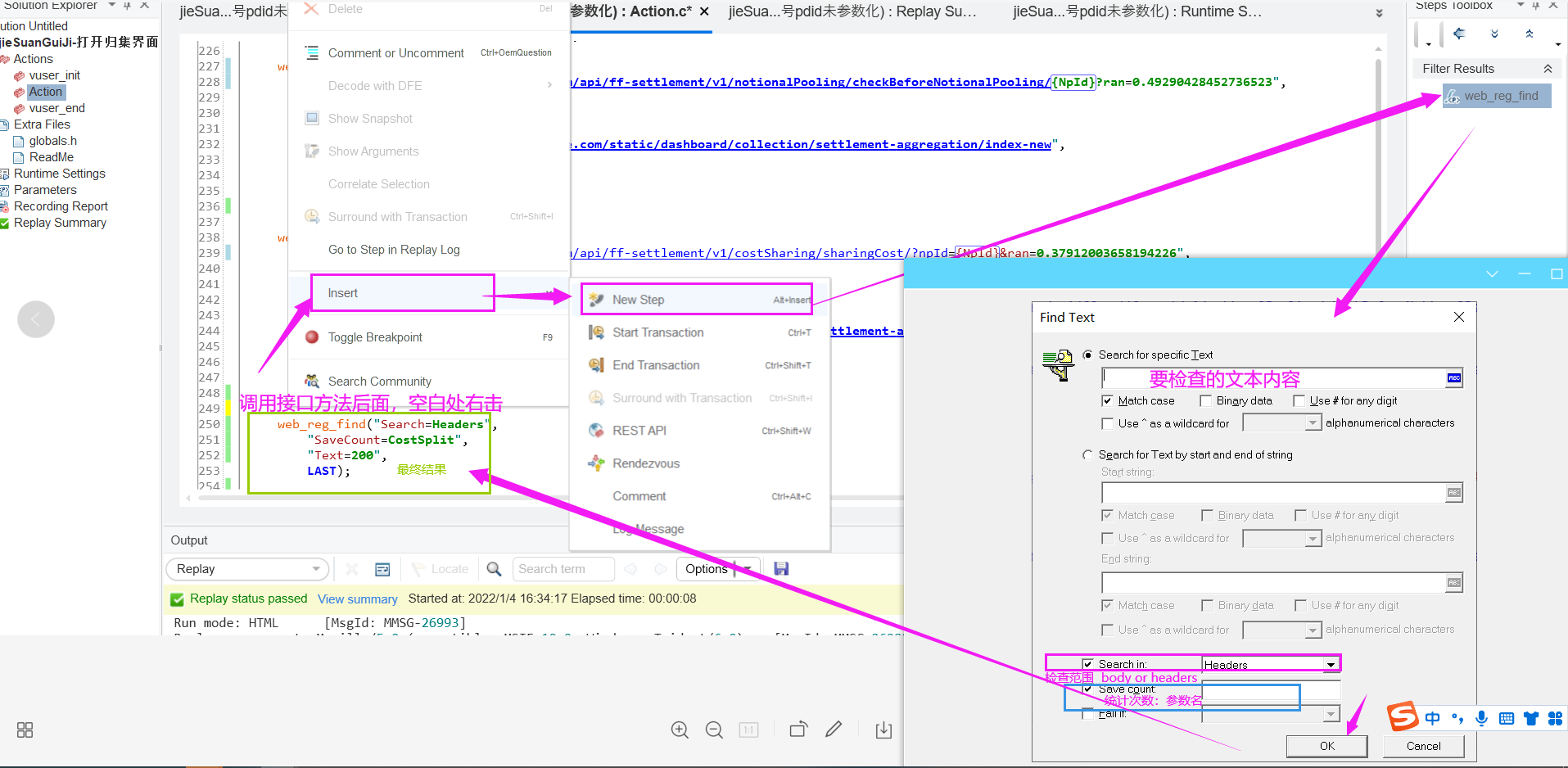Image resolution: width=1568 pixels, height=768 pixels.
Task: Select Action in Solution Explorer
Action: (x=45, y=92)
